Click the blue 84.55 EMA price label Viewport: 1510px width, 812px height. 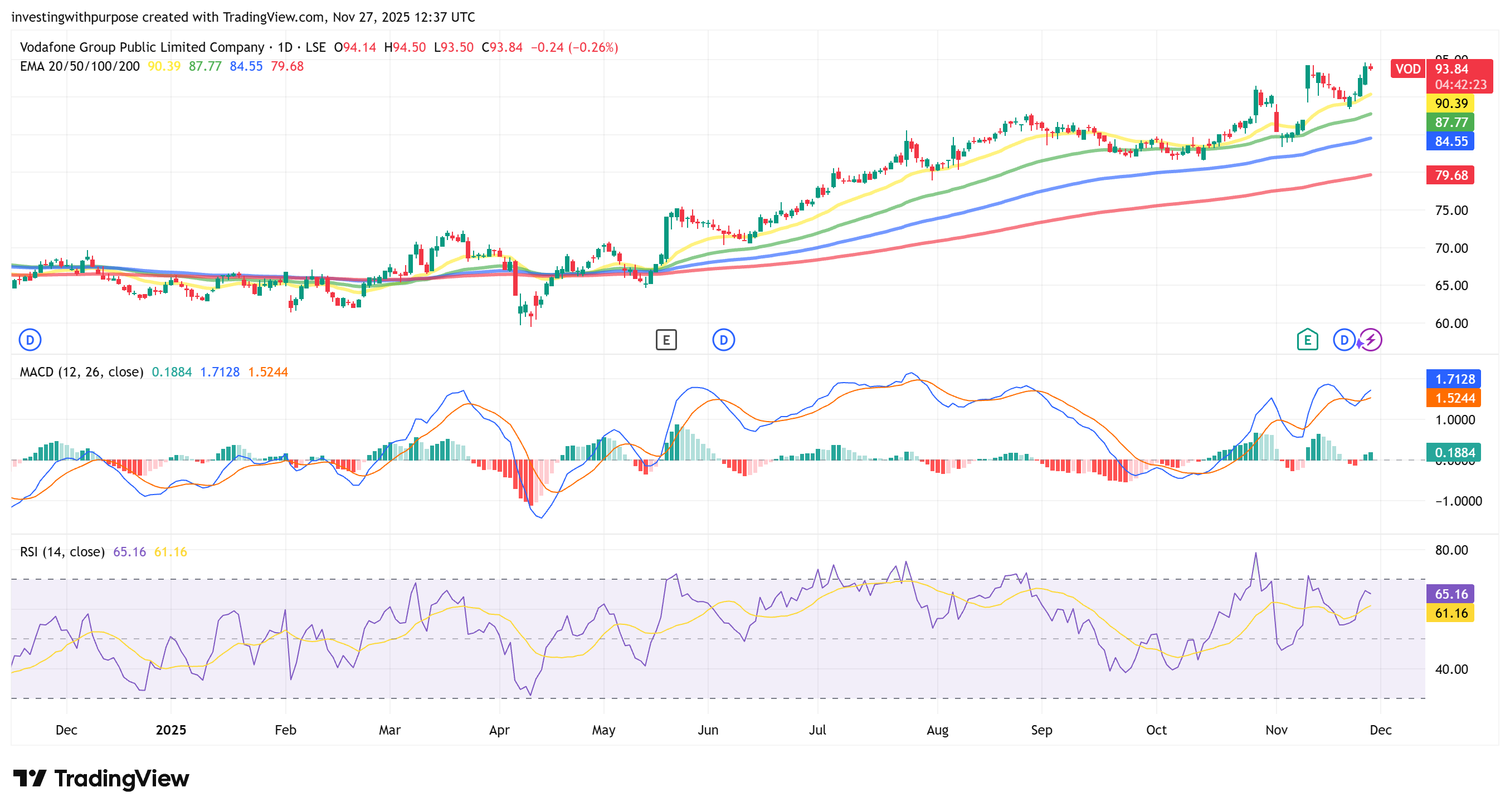(x=1451, y=141)
